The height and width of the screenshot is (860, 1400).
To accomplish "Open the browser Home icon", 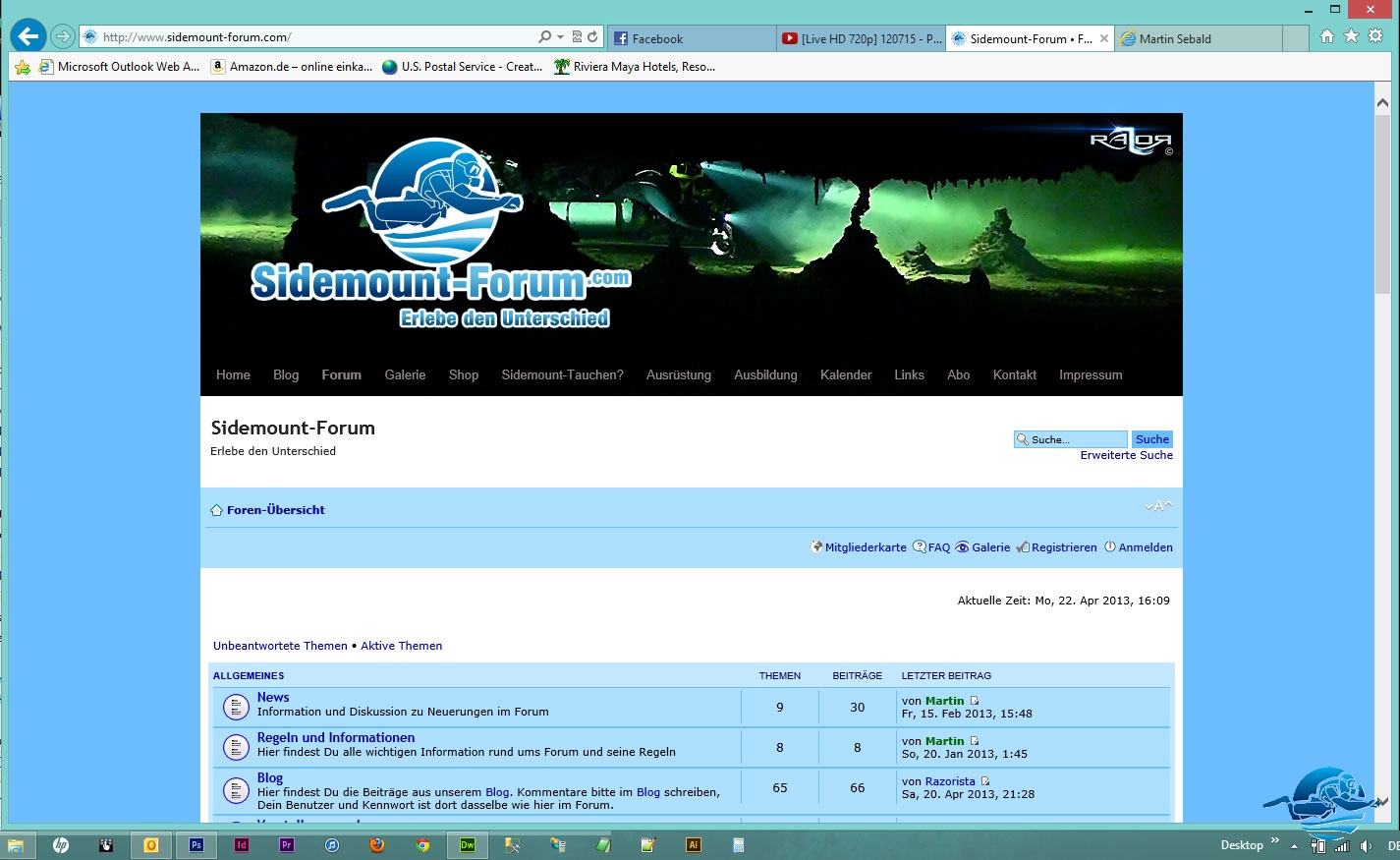I will (x=1327, y=36).
